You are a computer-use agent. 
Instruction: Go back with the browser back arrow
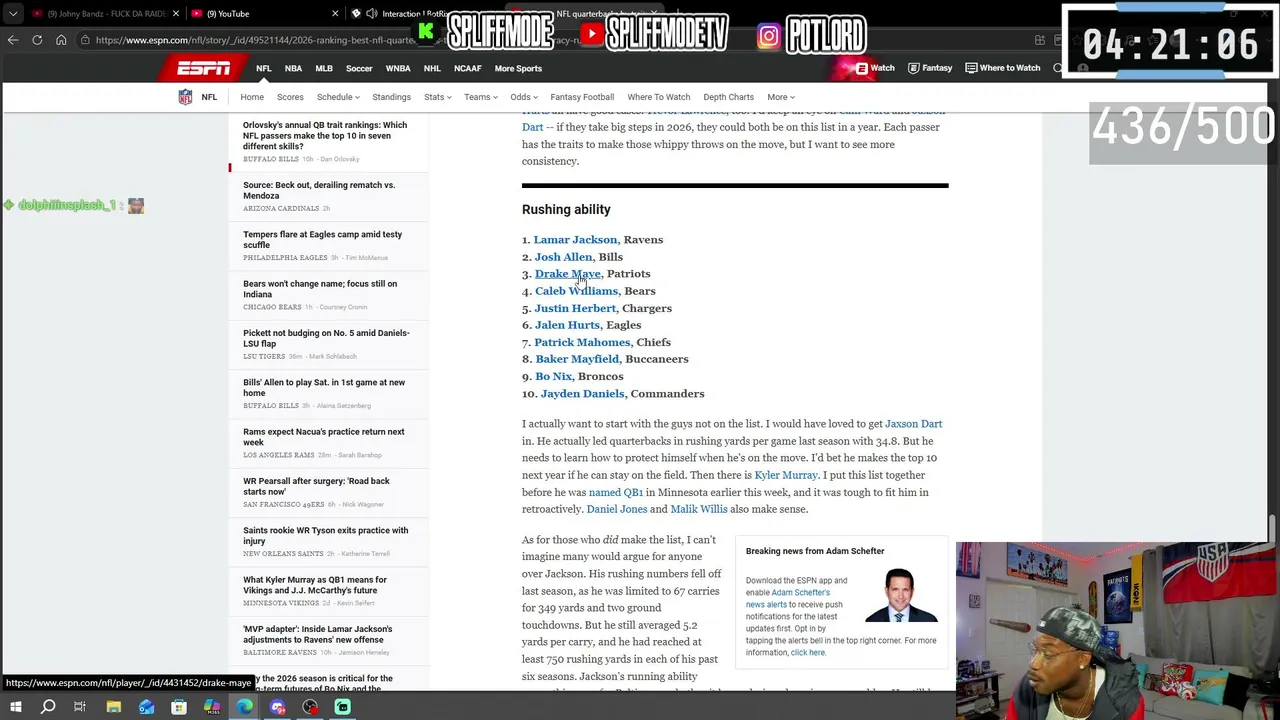coord(13,40)
